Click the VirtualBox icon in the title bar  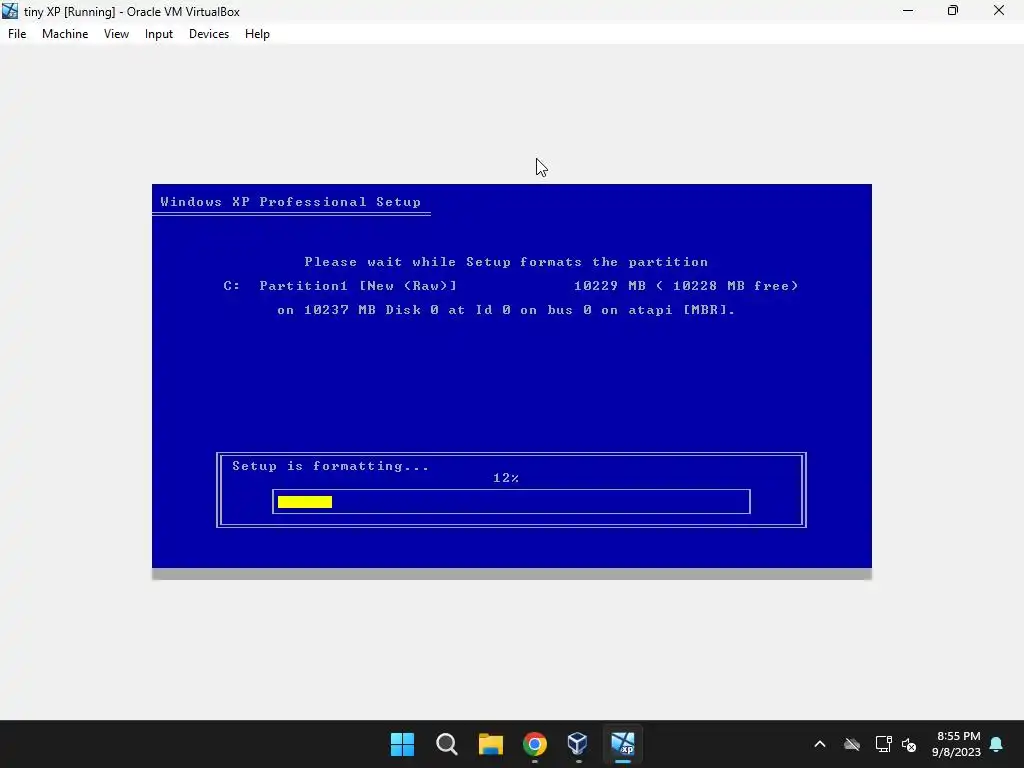10,11
